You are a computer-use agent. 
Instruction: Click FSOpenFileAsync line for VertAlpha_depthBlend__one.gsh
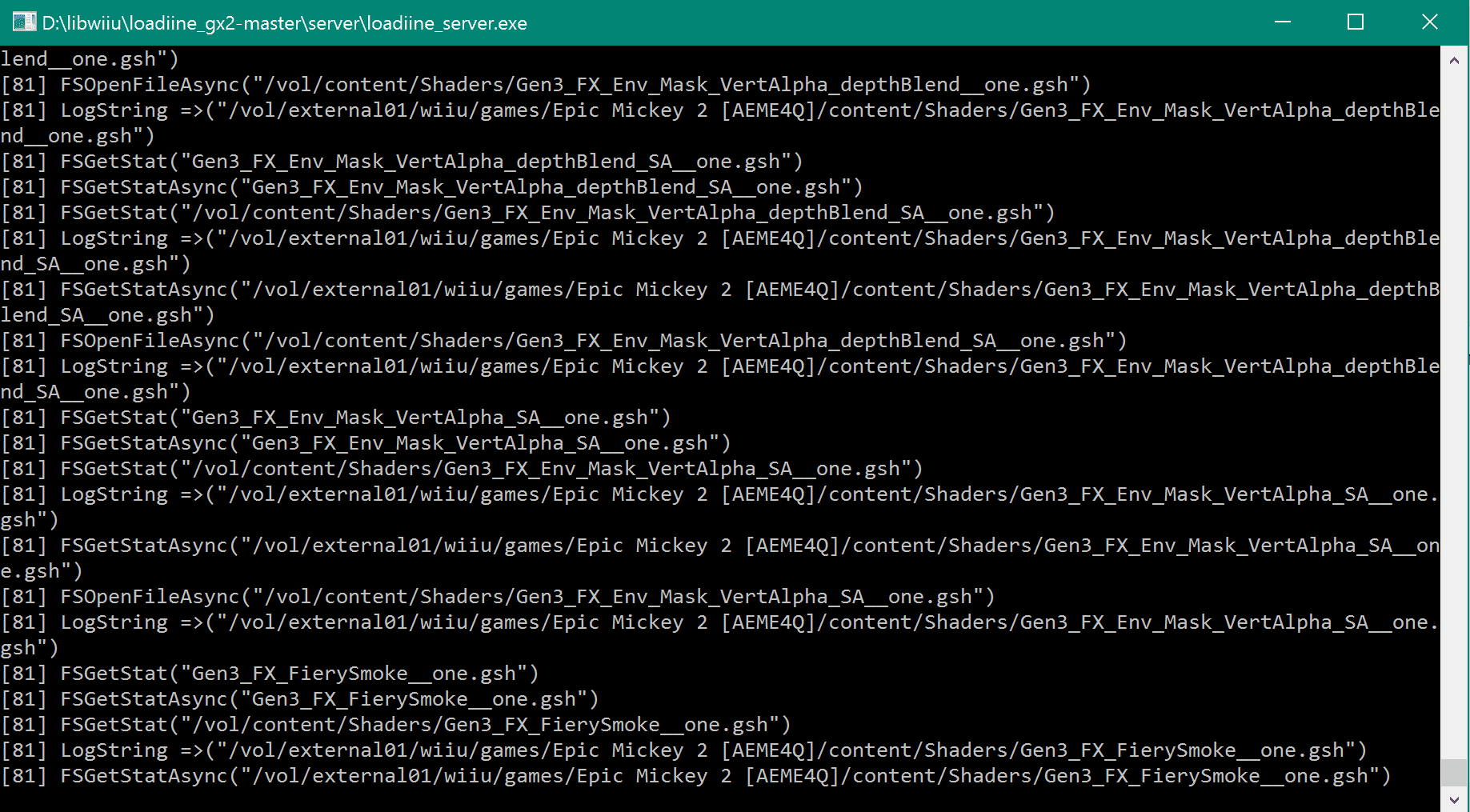click(546, 85)
